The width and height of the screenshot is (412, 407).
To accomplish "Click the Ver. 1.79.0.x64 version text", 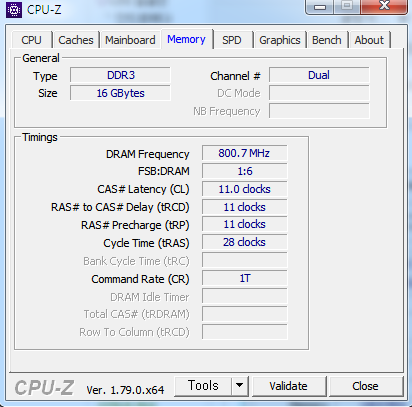I will tap(125, 390).
